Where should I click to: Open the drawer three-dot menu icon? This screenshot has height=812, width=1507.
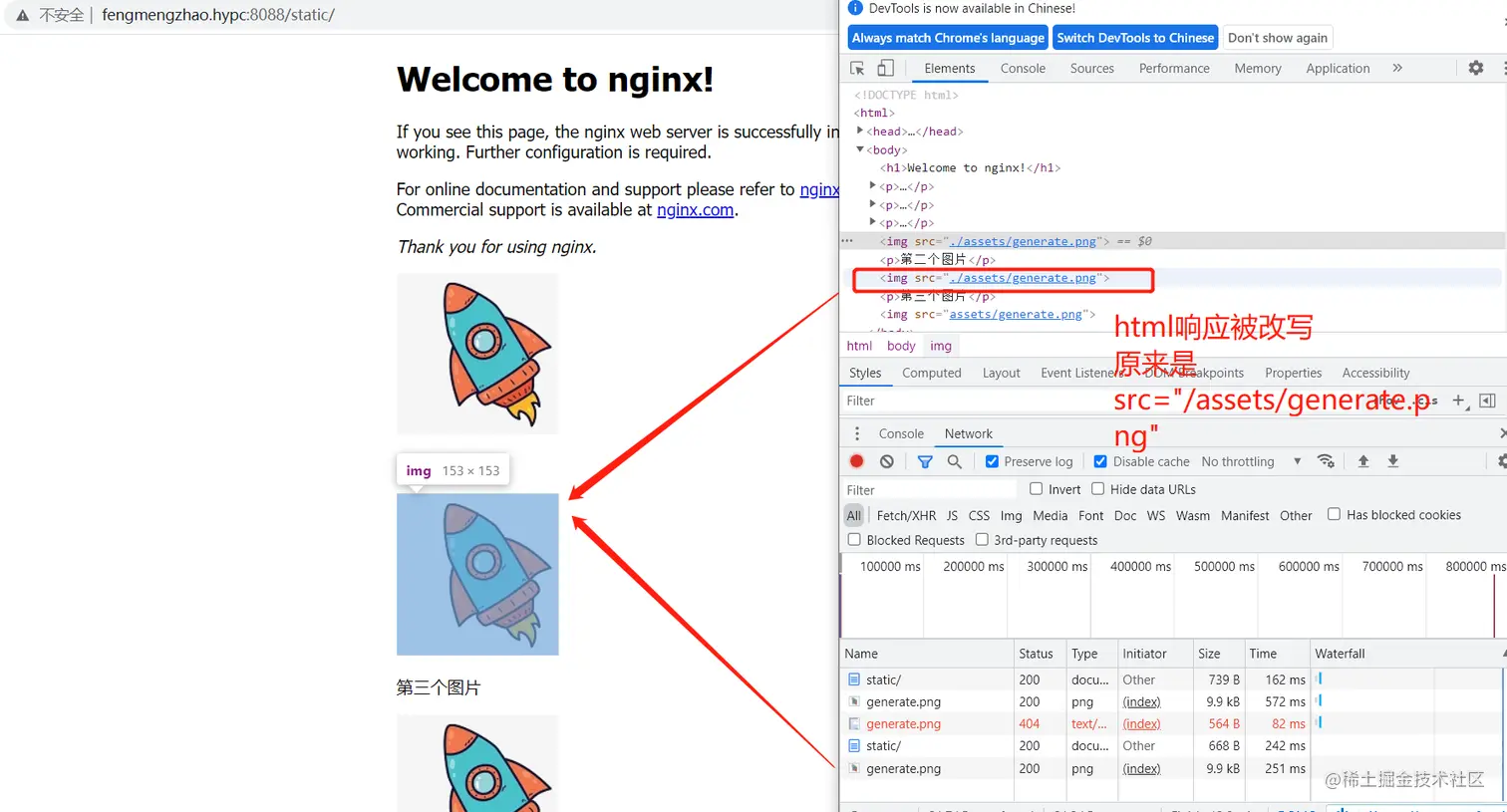857,433
